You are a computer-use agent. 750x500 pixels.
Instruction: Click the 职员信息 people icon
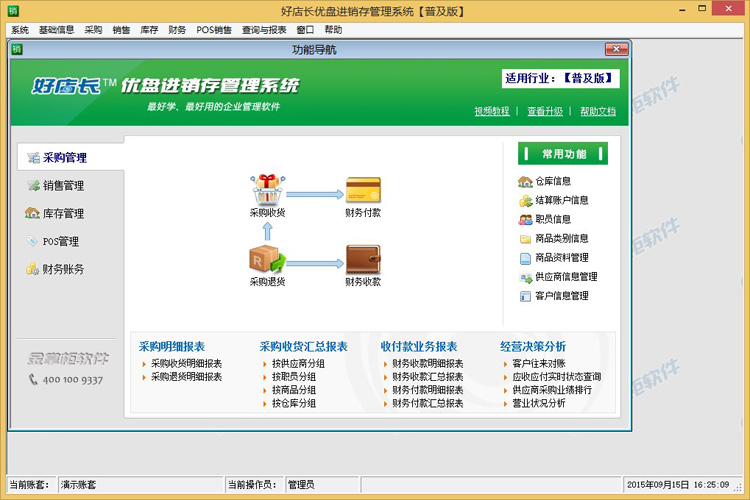pyautogui.click(x=525, y=220)
